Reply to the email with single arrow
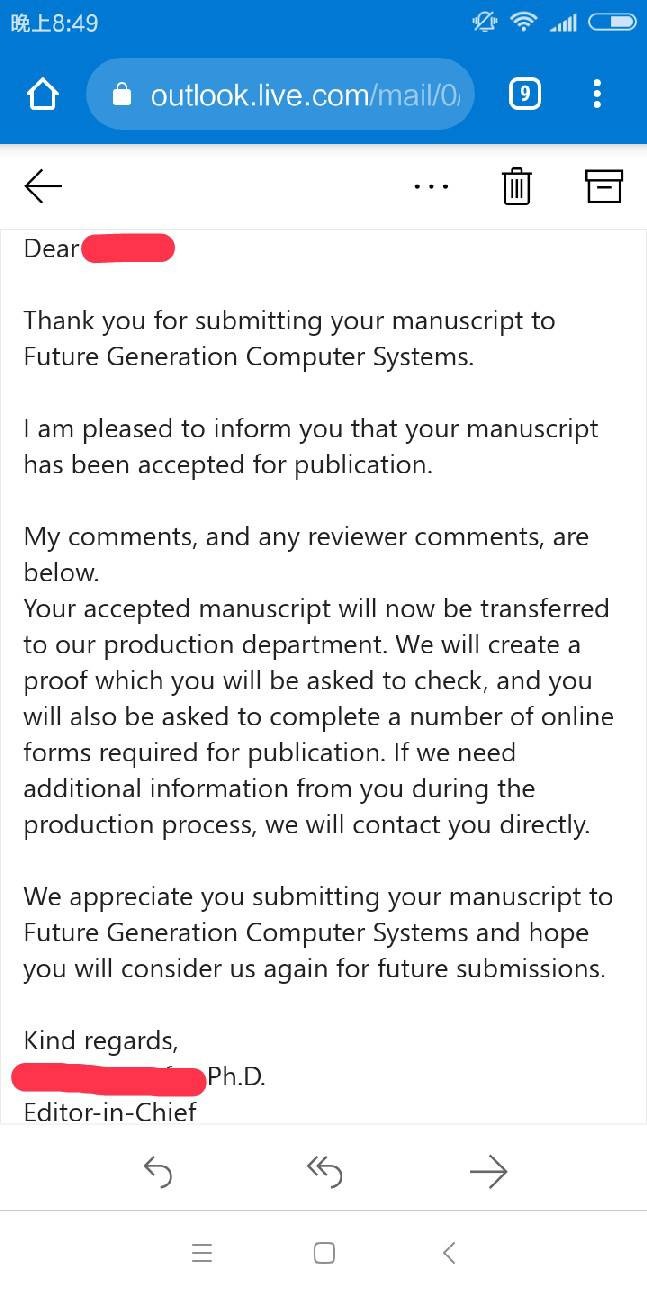 [x=158, y=1171]
